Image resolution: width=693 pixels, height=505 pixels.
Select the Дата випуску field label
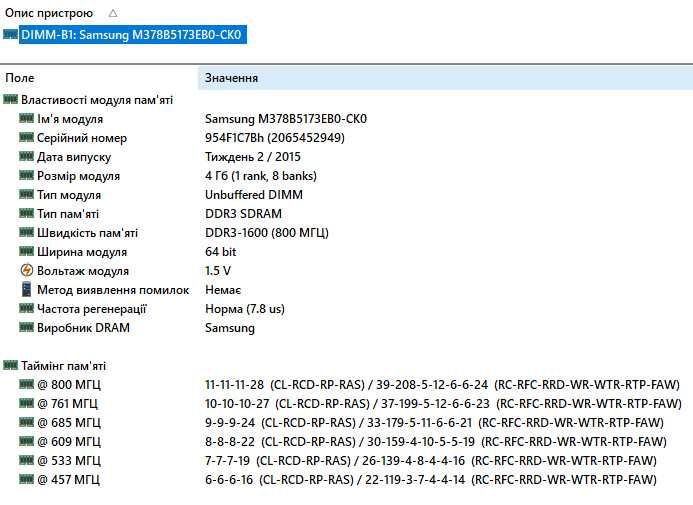74,157
